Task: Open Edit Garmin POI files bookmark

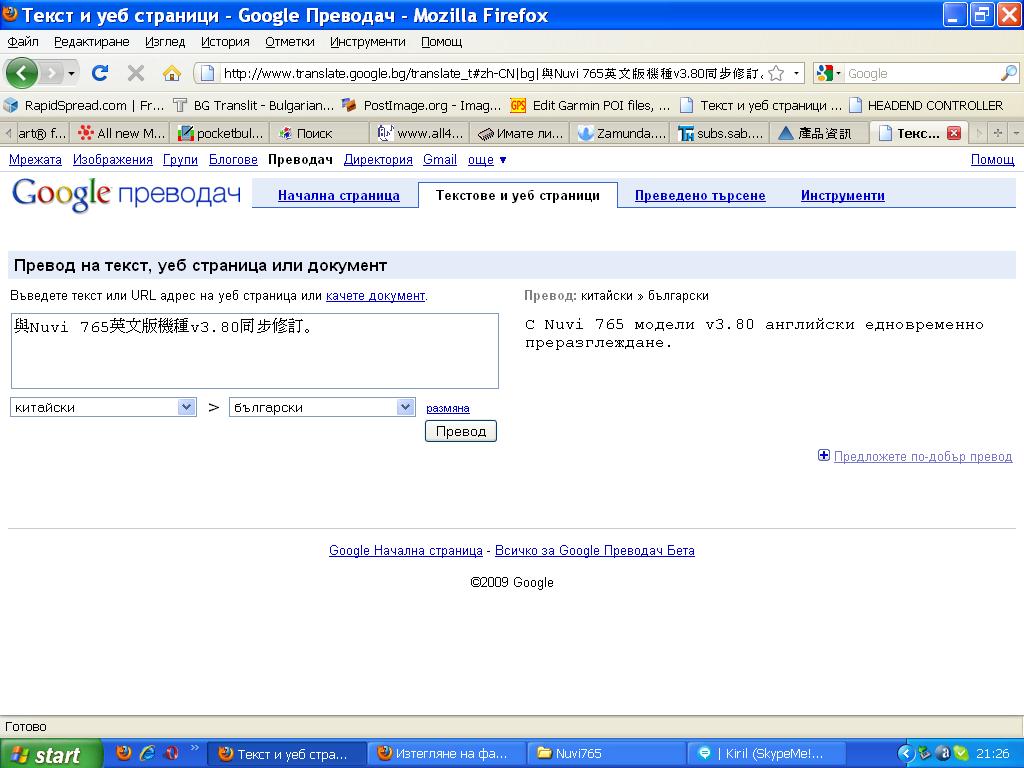Action: pos(590,105)
